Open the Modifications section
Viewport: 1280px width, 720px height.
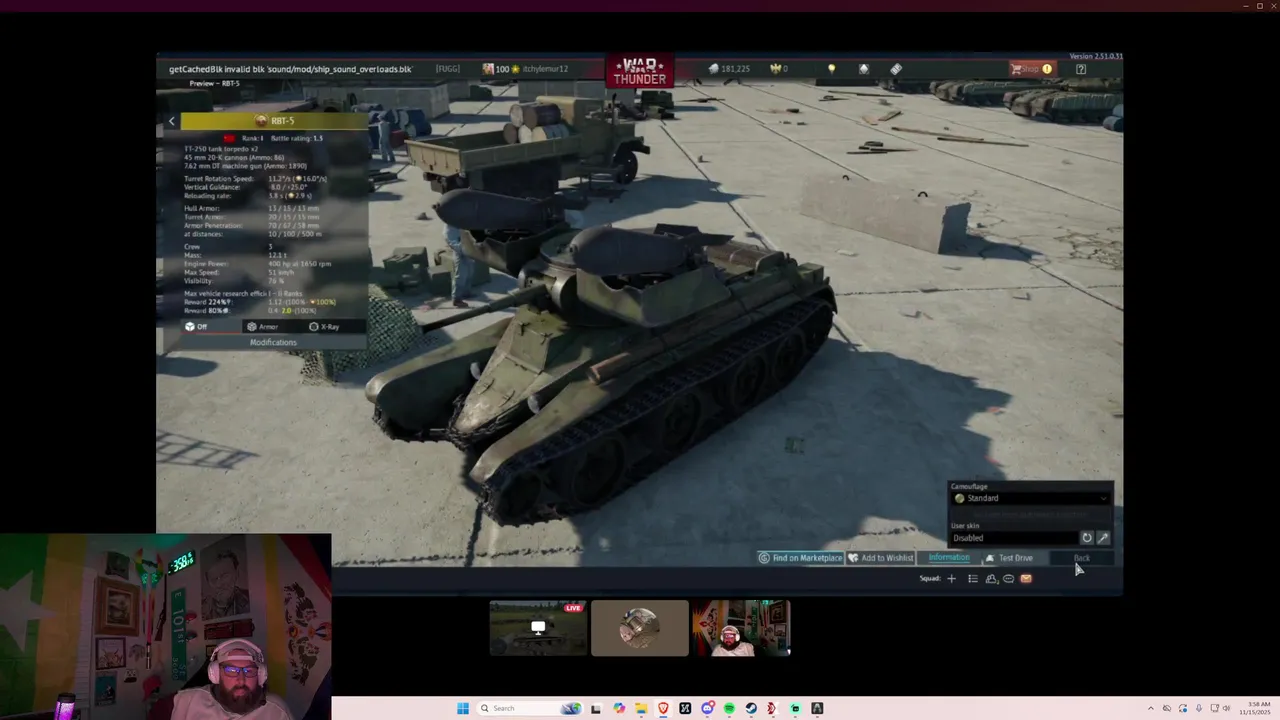click(273, 342)
